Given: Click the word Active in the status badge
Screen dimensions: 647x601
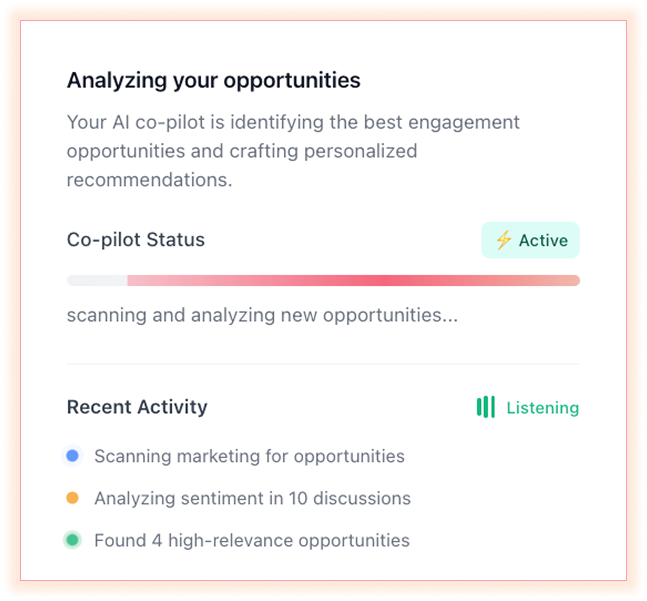Looking at the screenshot, I should point(543,240).
